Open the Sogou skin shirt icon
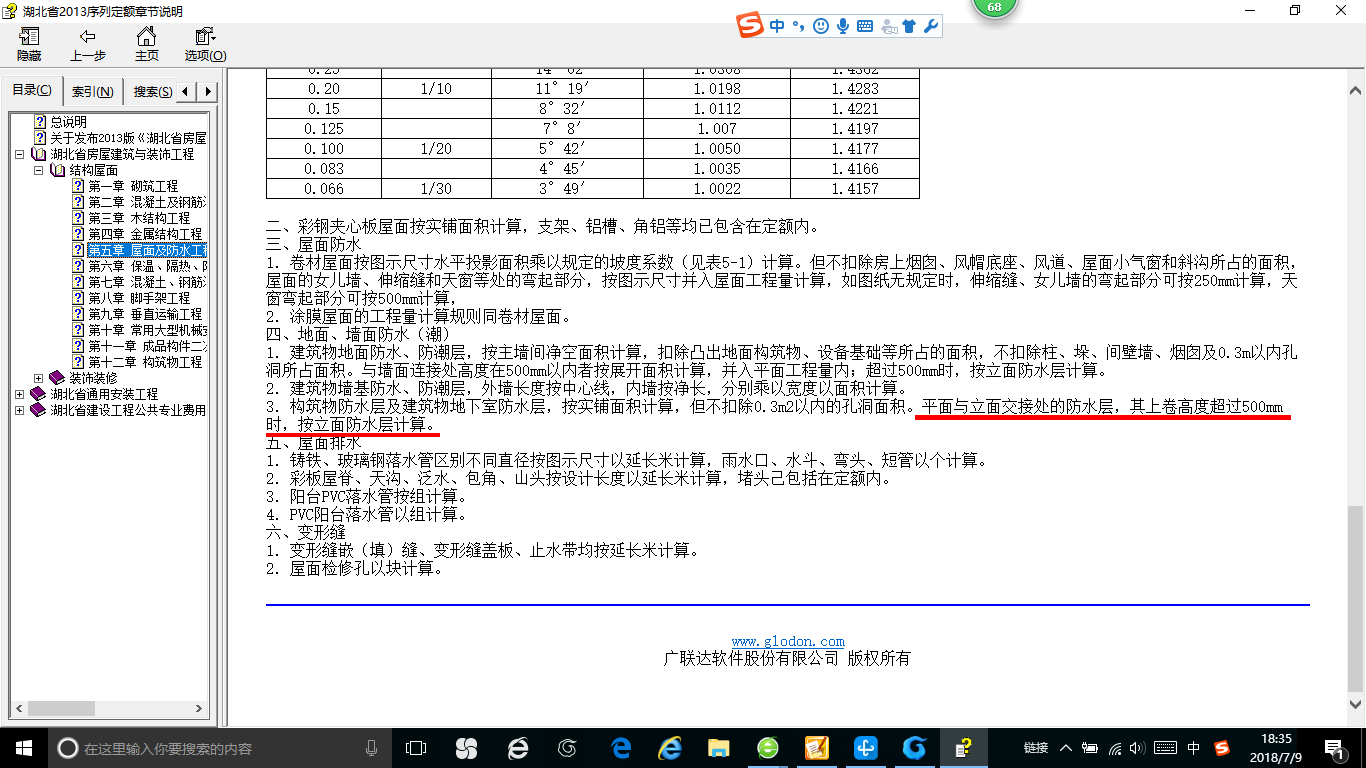 click(x=909, y=27)
